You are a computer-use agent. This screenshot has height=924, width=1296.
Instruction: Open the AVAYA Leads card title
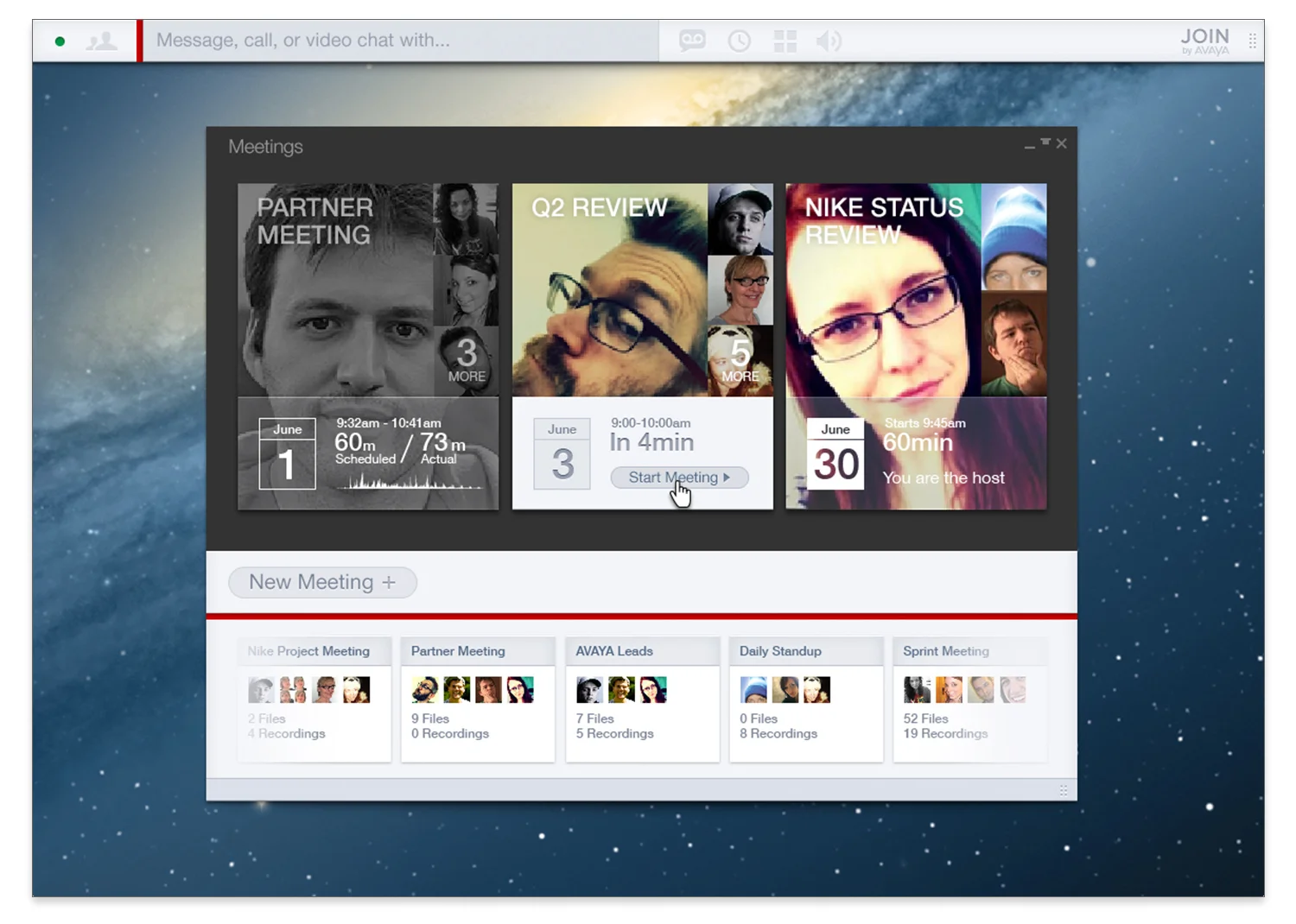point(614,651)
